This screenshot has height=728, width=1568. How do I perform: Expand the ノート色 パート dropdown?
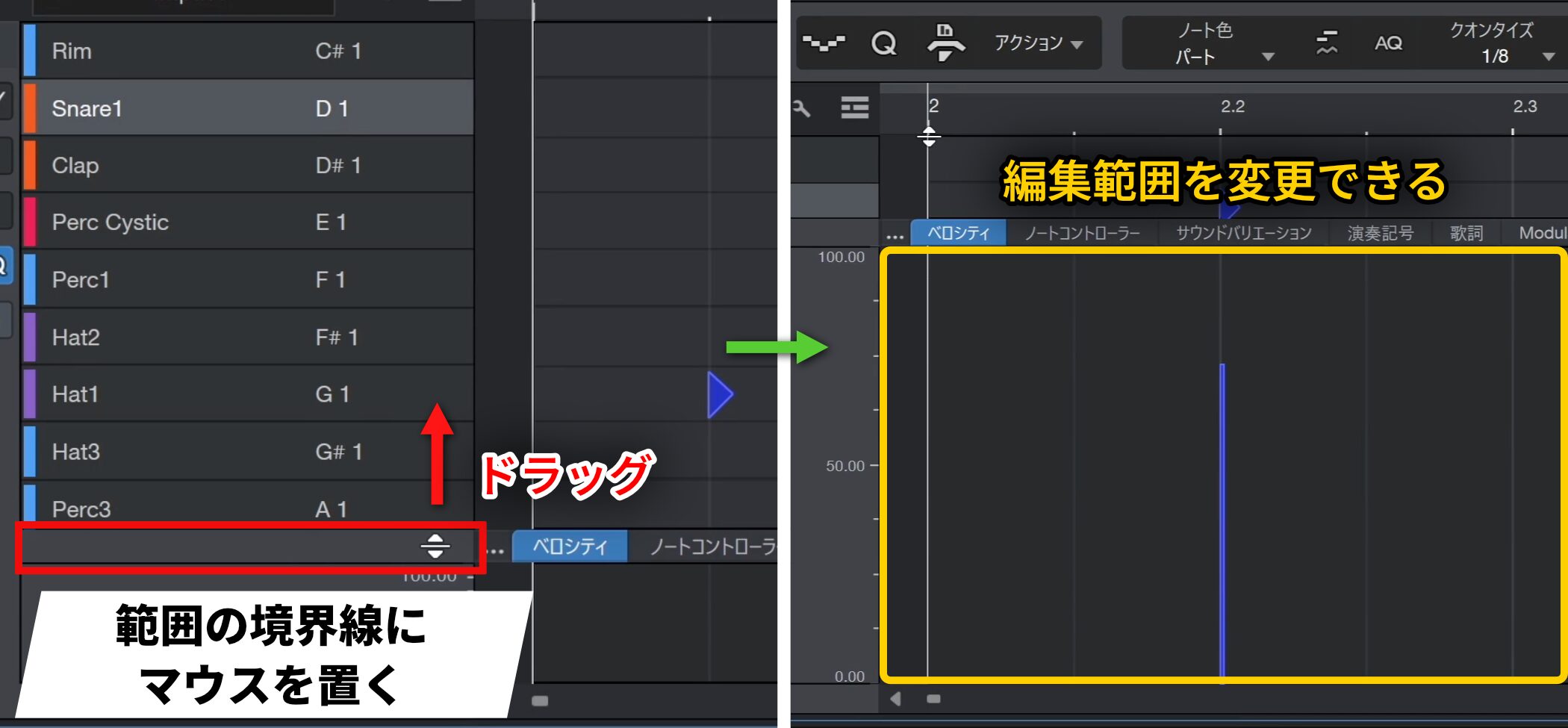pyautogui.click(x=1225, y=43)
